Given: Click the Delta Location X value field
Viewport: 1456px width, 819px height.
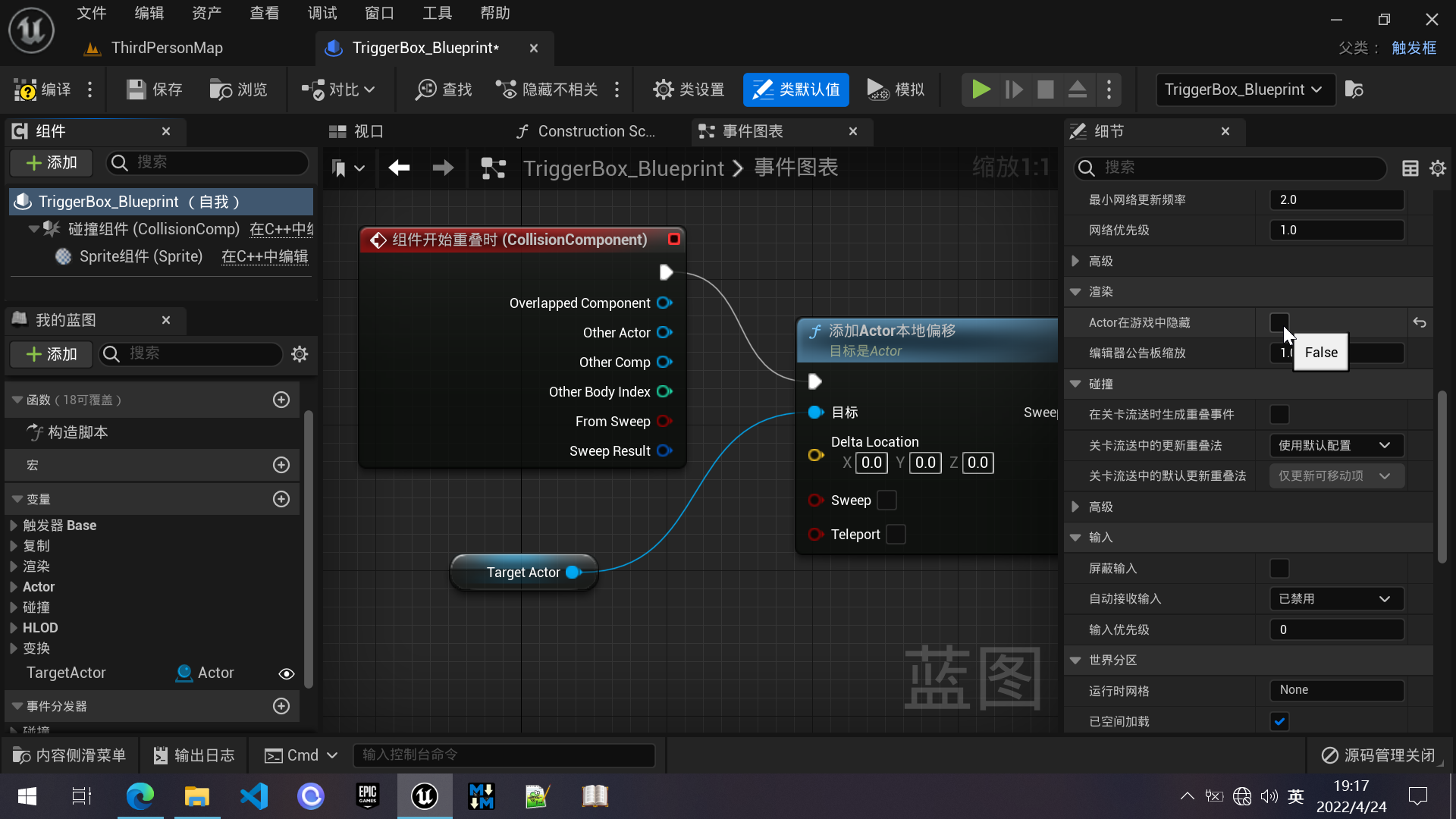Looking at the screenshot, I should coord(871,463).
